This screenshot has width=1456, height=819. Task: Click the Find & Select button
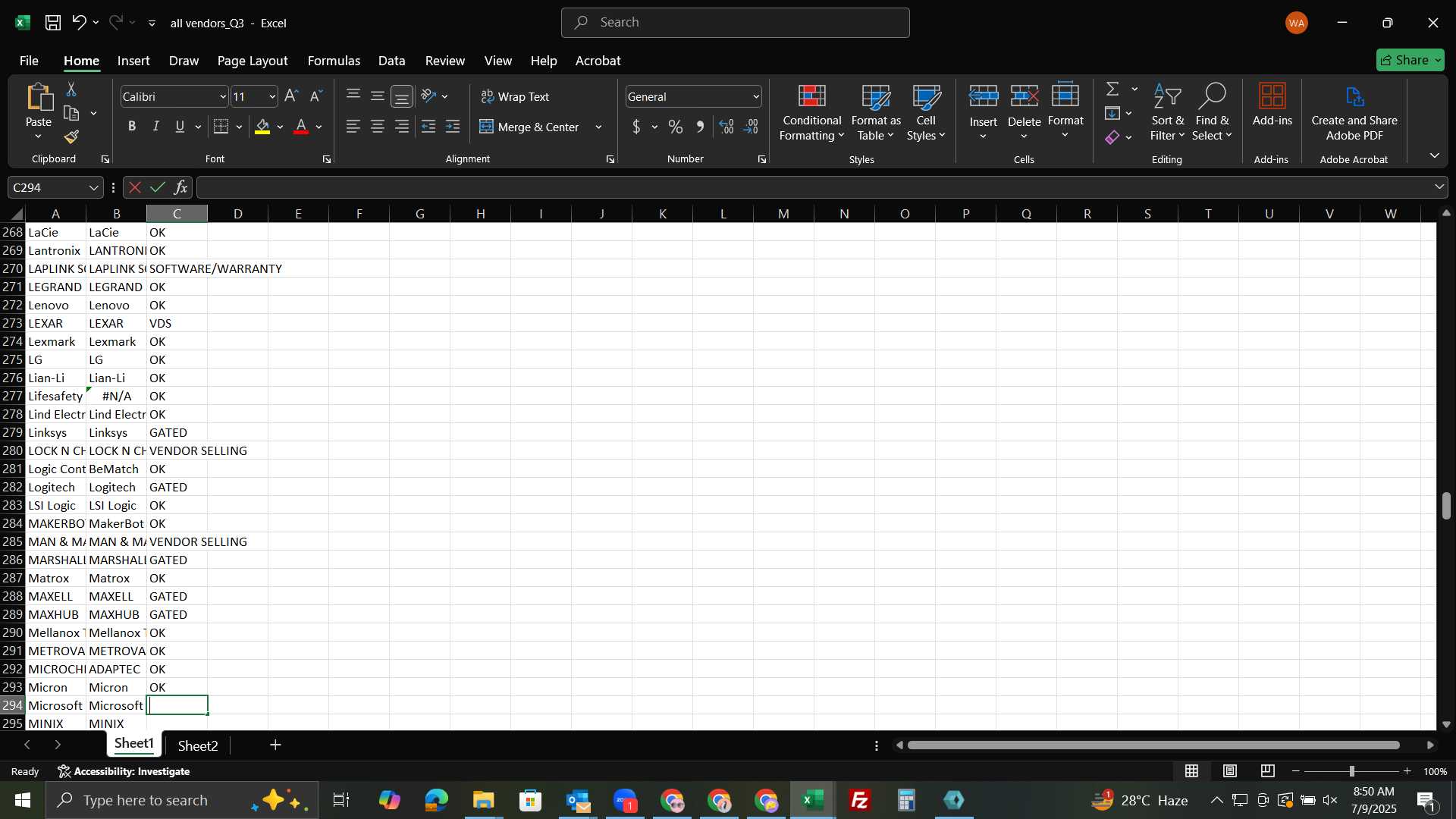[x=1212, y=112]
